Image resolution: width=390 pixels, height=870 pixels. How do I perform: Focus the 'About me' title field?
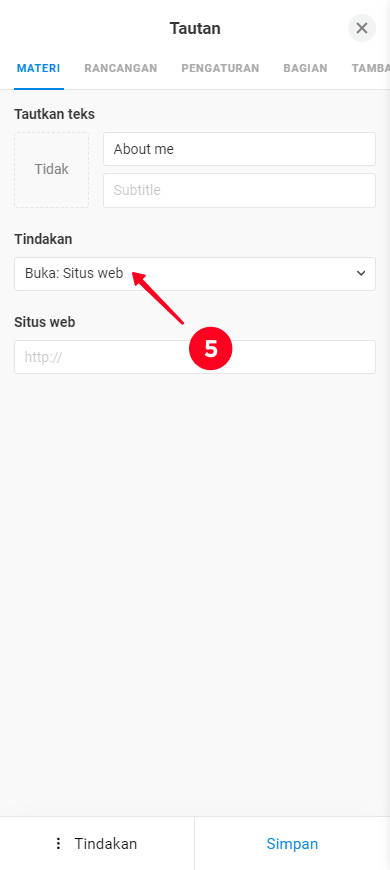[239, 149]
